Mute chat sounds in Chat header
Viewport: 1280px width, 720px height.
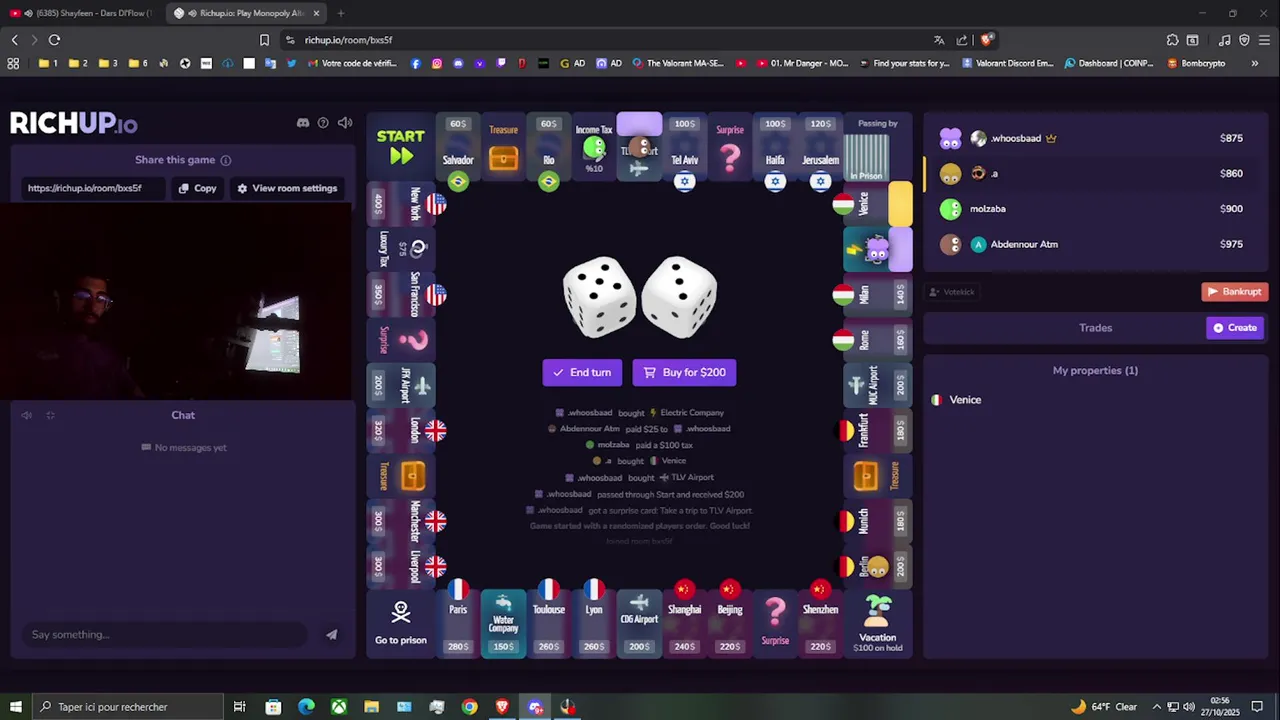27,415
